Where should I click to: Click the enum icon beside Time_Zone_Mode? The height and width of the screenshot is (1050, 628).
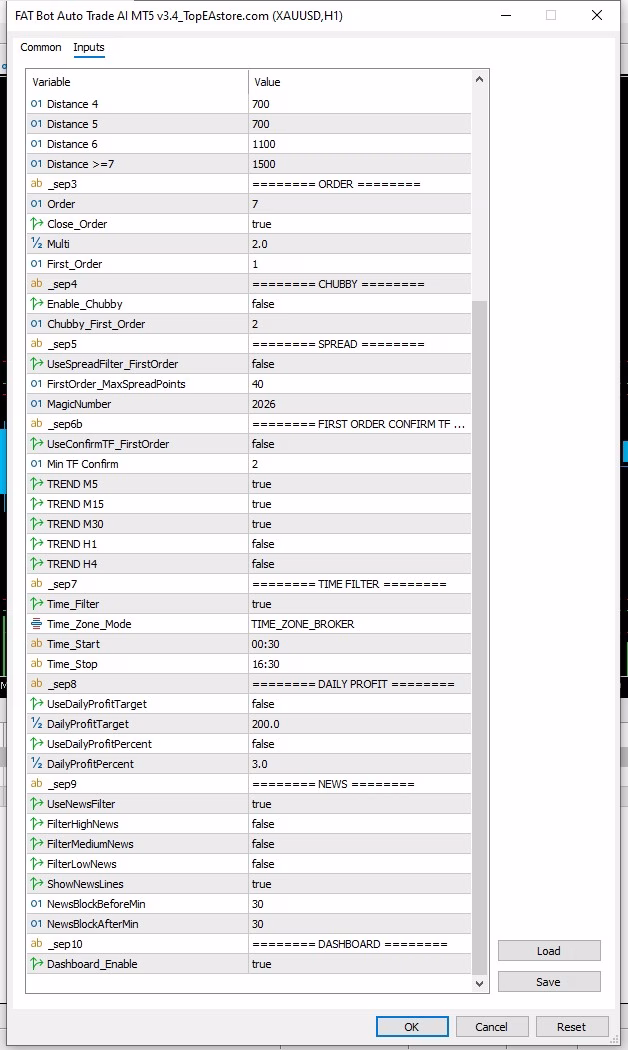tap(36, 624)
